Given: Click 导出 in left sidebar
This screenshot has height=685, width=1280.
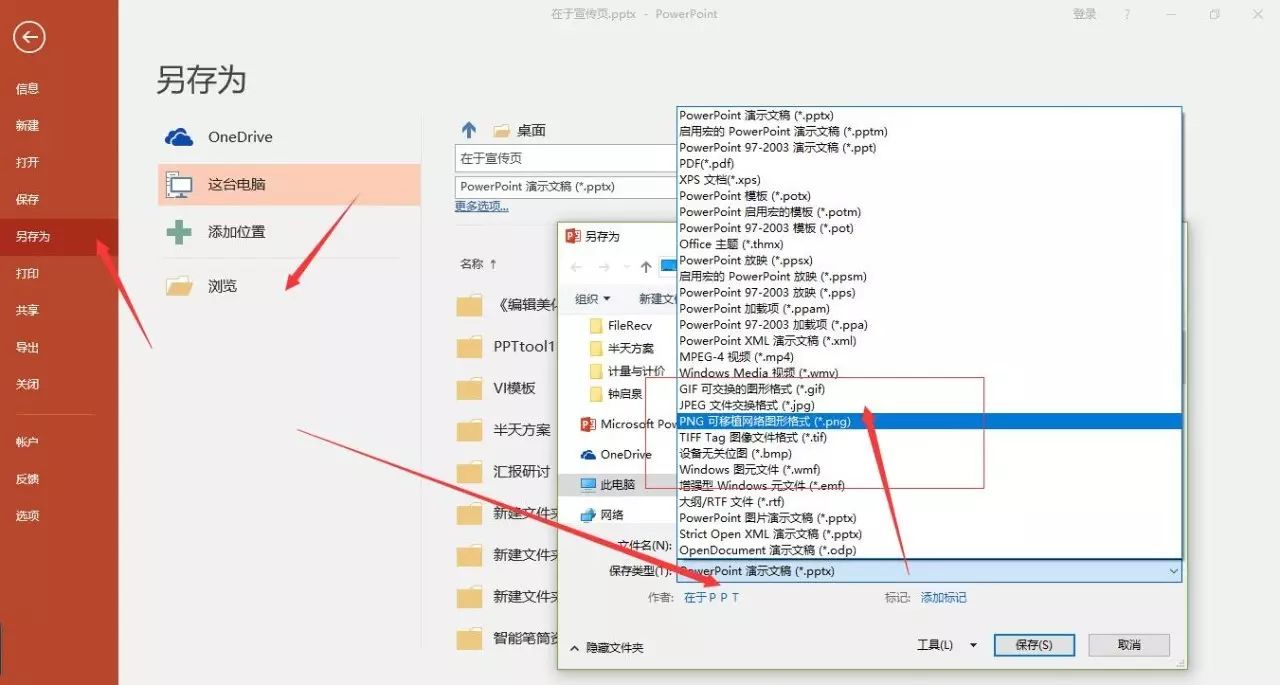Looking at the screenshot, I should point(28,347).
